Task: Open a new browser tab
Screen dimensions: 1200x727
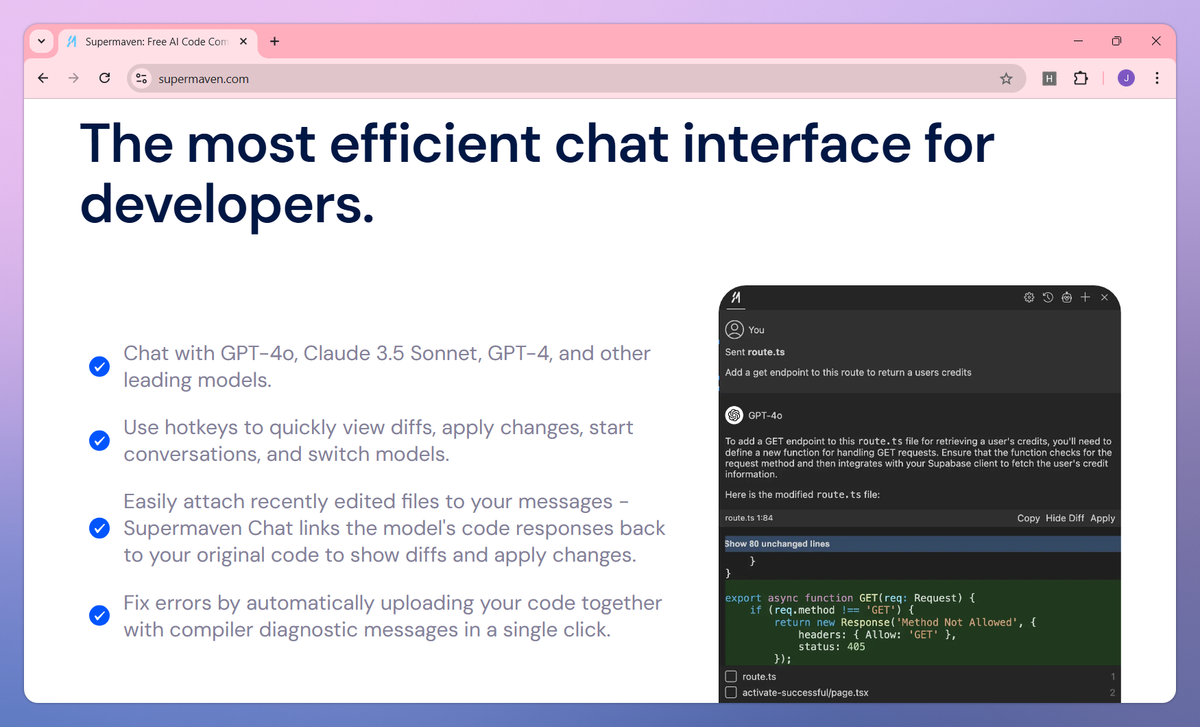Action: (x=275, y=42)
